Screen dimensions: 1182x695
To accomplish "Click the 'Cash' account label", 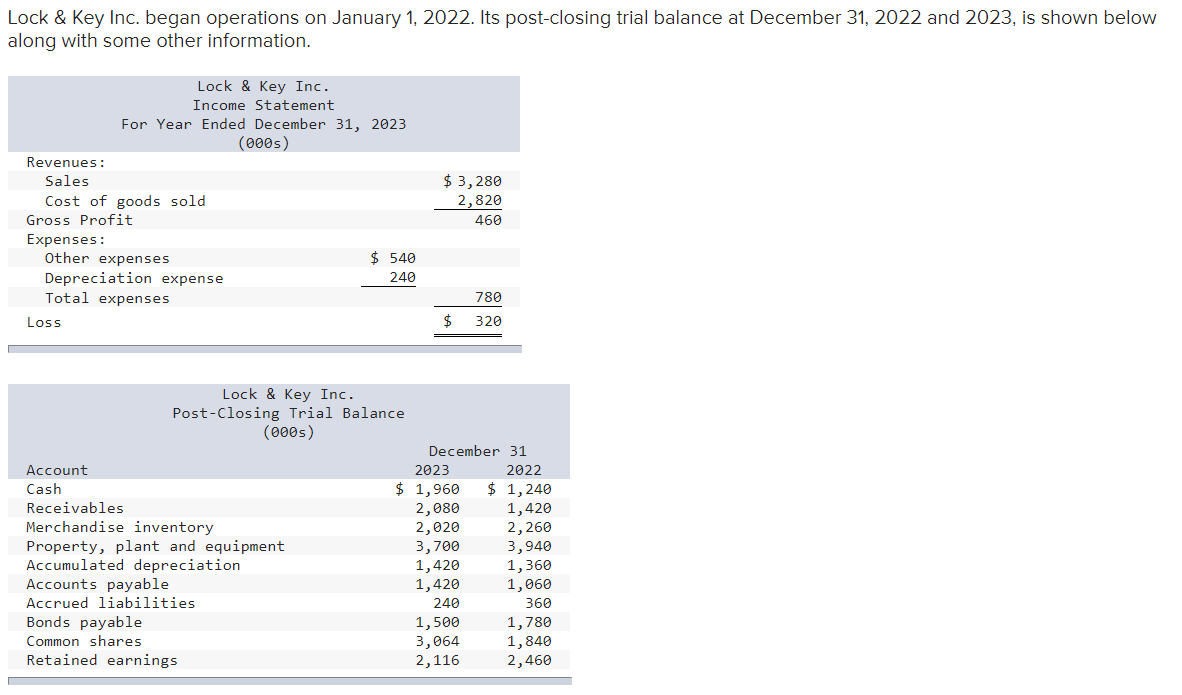I will [44, 489].
